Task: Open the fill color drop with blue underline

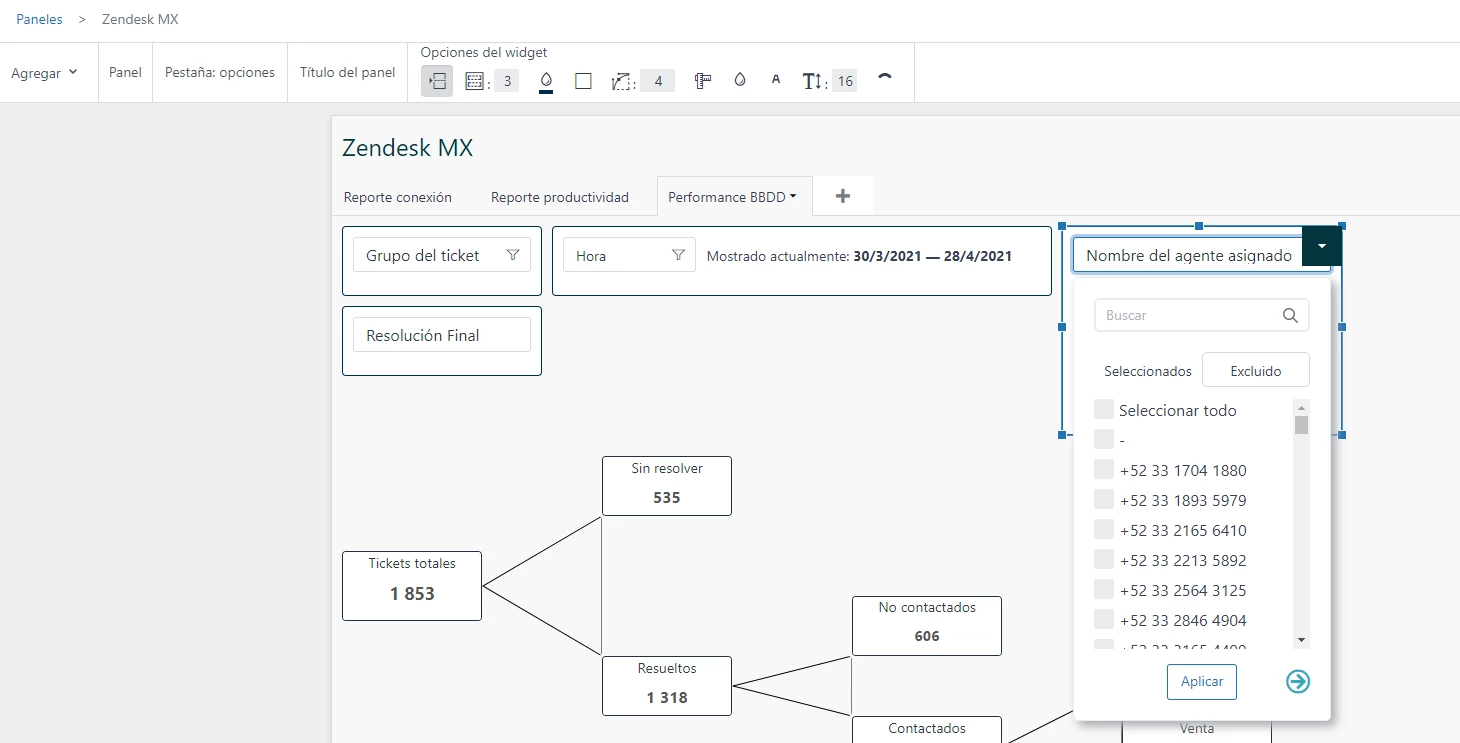Action: point(546,81)
